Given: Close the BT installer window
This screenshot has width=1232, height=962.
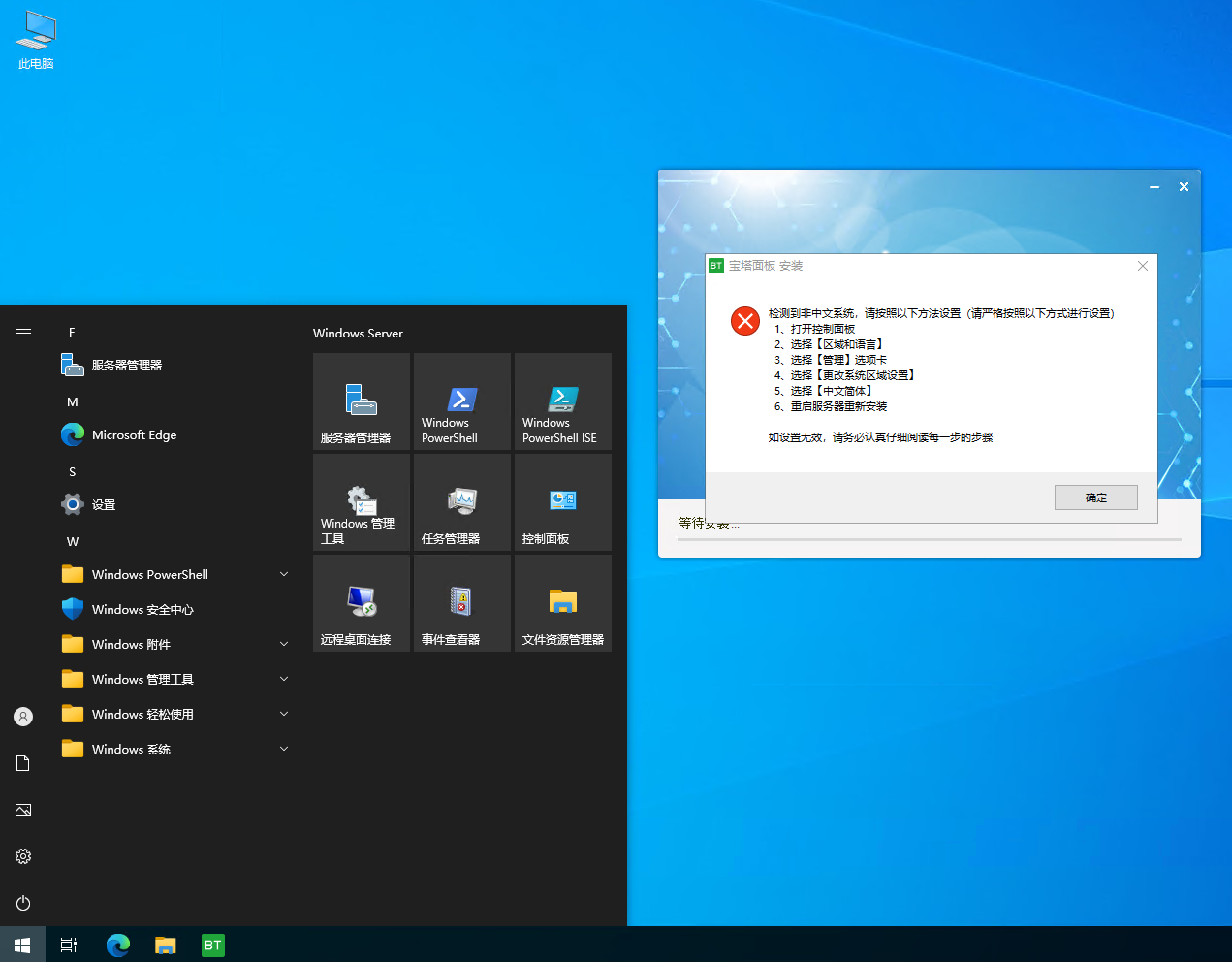Looking at the screenshot, I should click(x=1184, y=187).
